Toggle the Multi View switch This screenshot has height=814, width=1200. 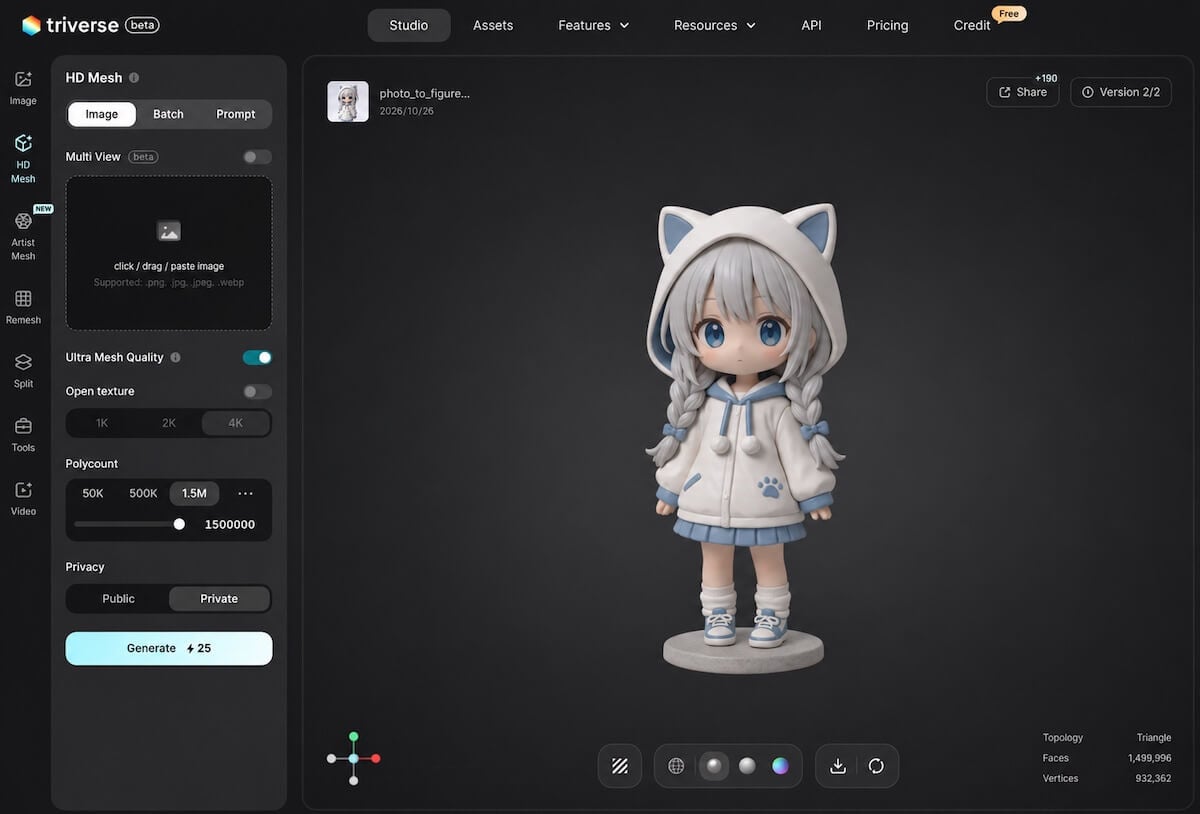[257, 157]
